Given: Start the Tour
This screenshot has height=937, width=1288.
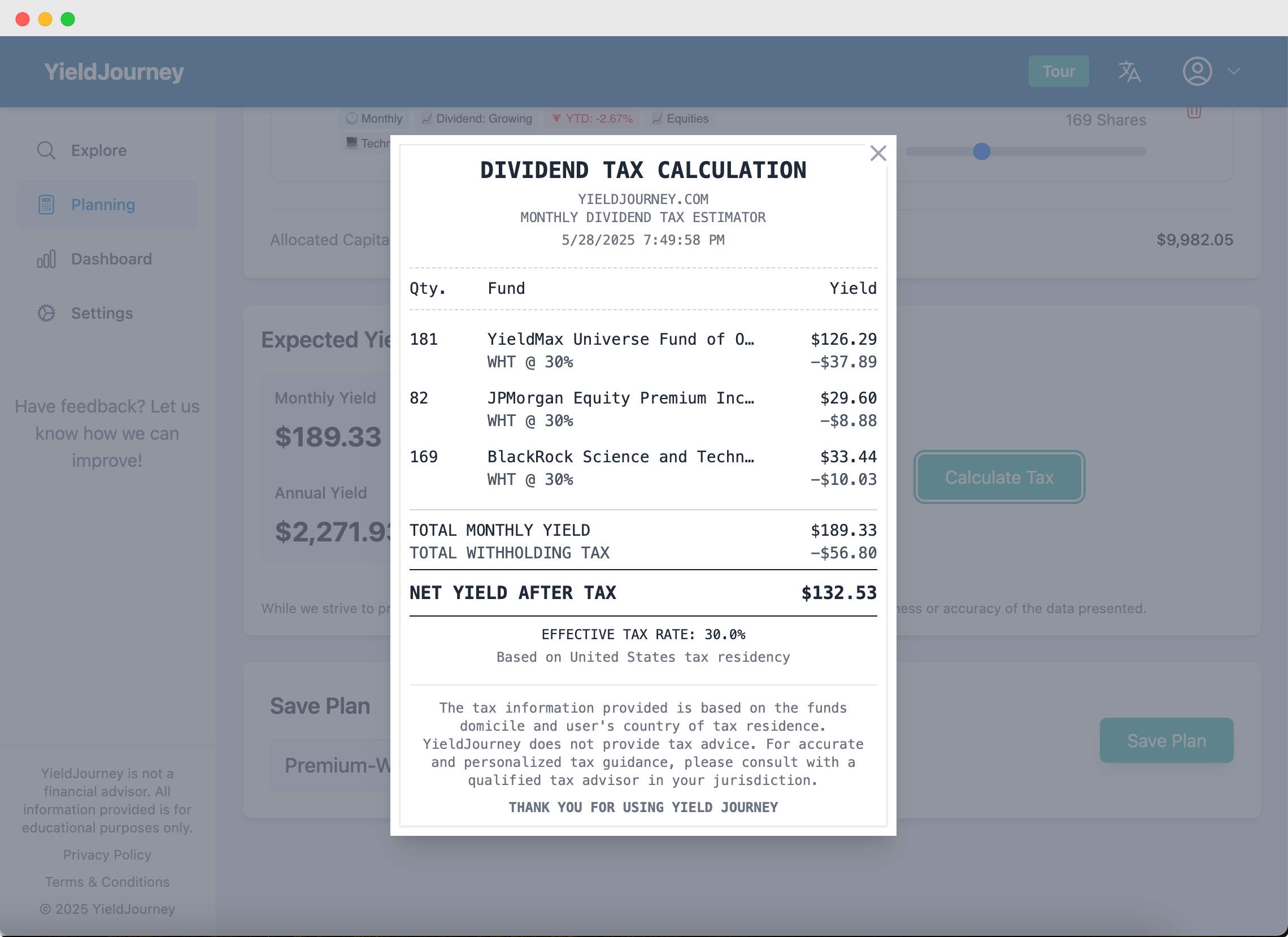Looking at the screenshot, I should tap(1058, 71).
